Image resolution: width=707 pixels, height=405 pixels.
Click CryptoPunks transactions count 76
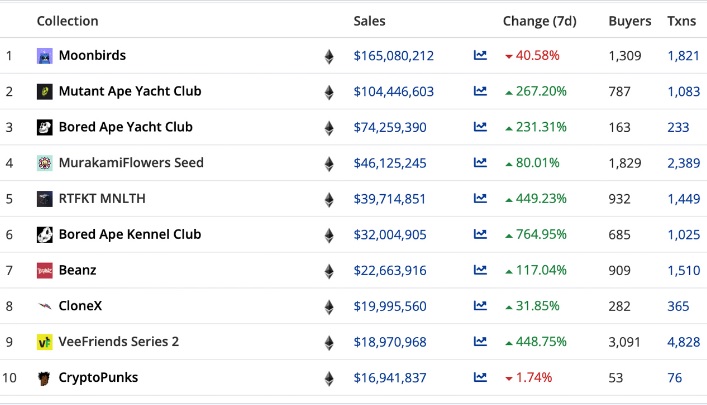tap(675, 377)
